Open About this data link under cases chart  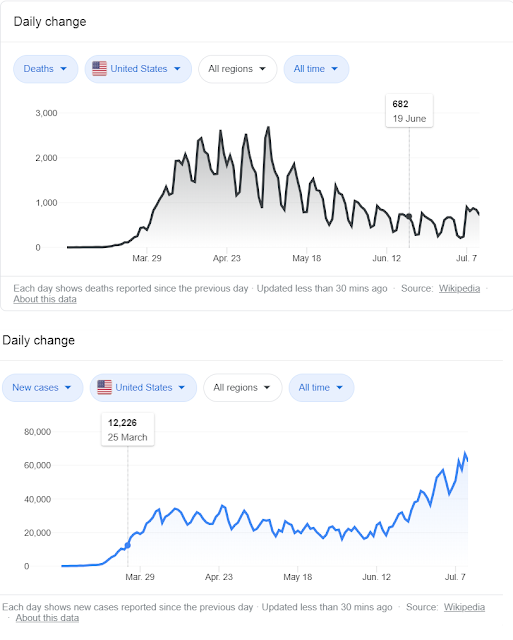pos(47,618)
